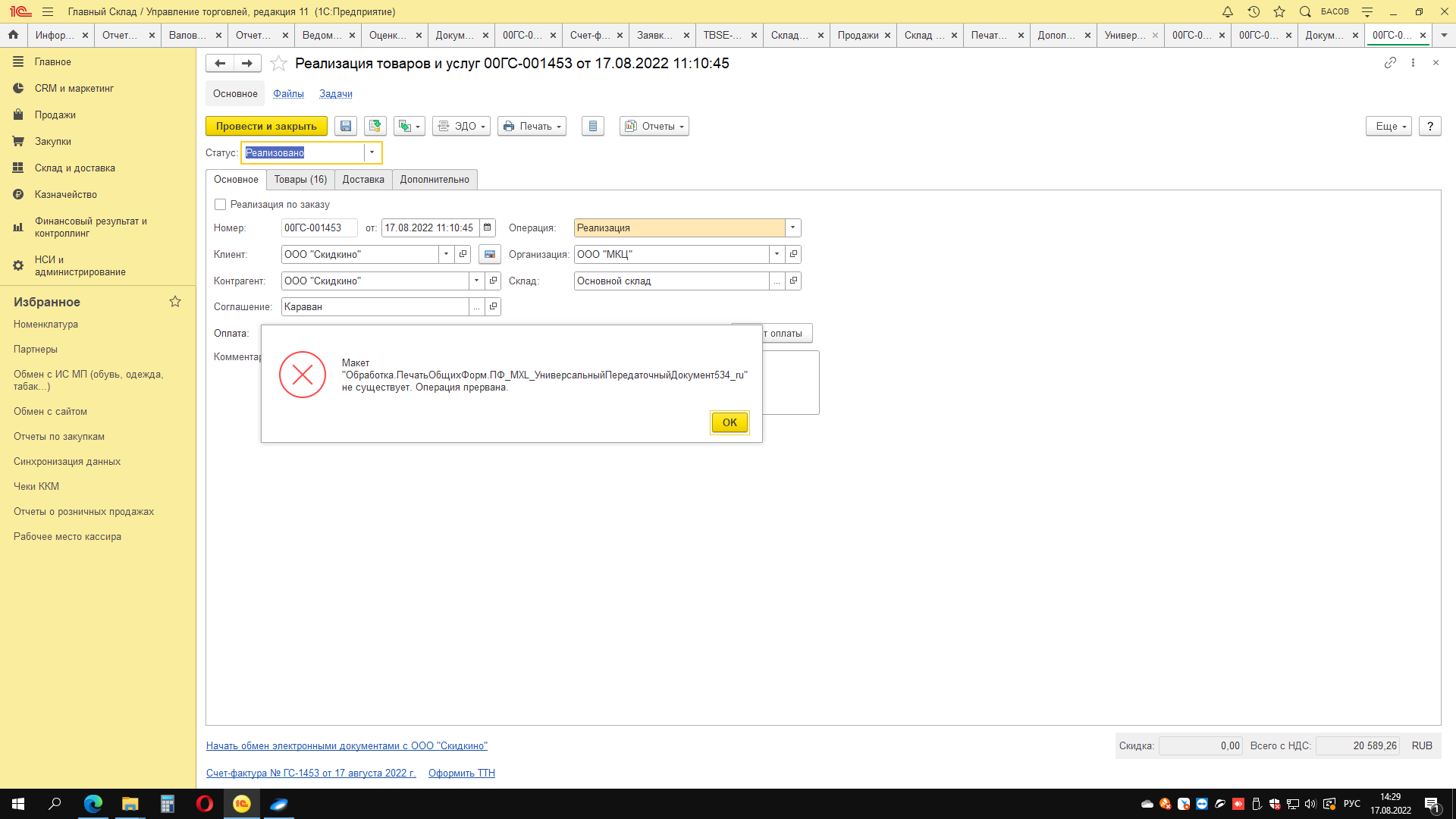This screenshot has width=1456, height=819.
Task: Open Чеки ККМ favorite
Action: click(x=36, y=486)
